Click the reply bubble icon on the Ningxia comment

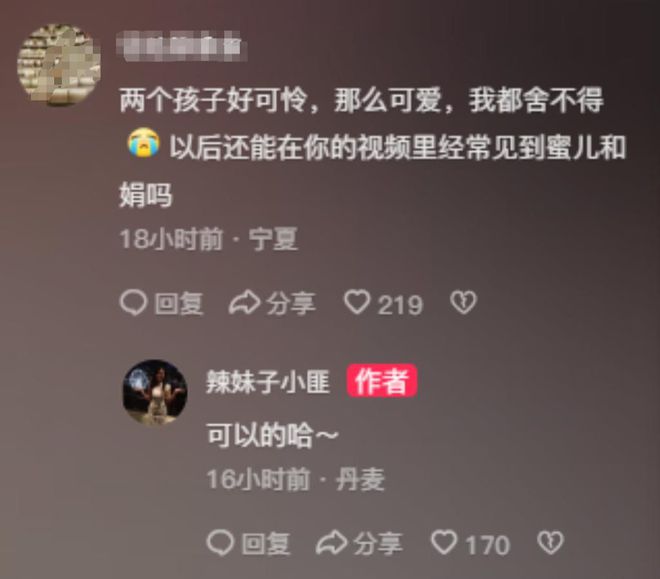tap(133, 303)
